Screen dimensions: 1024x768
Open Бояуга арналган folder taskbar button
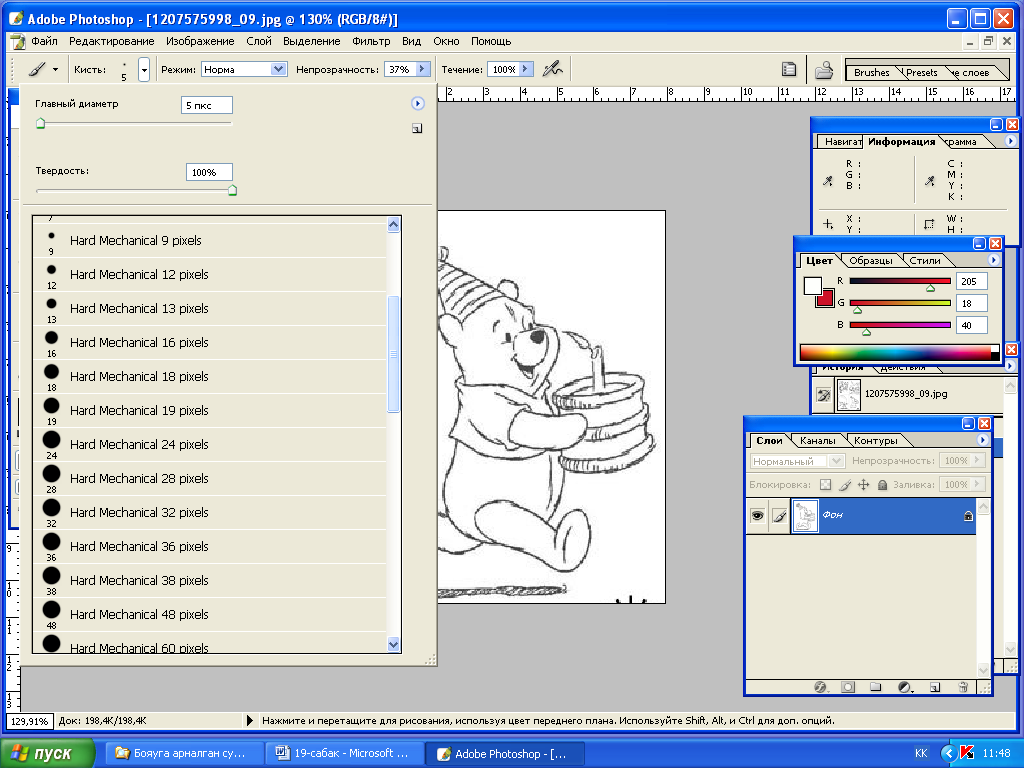(183, 753)
